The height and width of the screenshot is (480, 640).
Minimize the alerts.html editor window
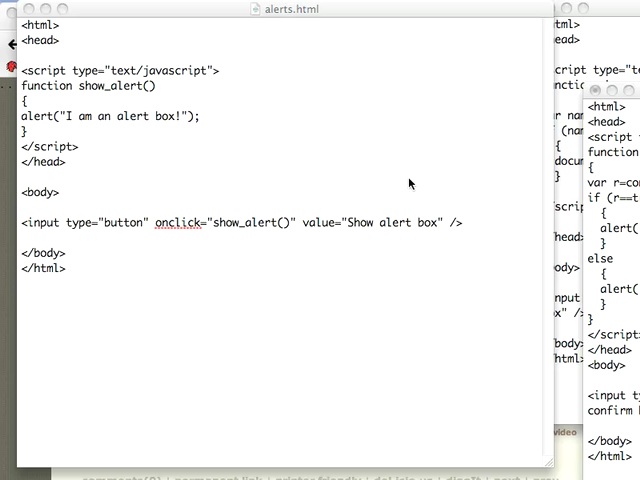point(46,9)
